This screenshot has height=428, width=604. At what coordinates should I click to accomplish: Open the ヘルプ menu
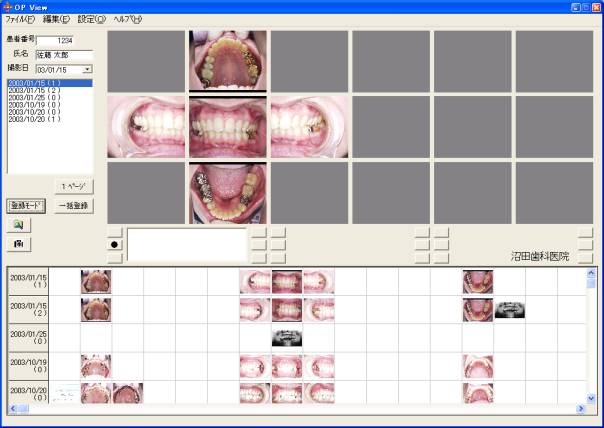coord(127,19)
